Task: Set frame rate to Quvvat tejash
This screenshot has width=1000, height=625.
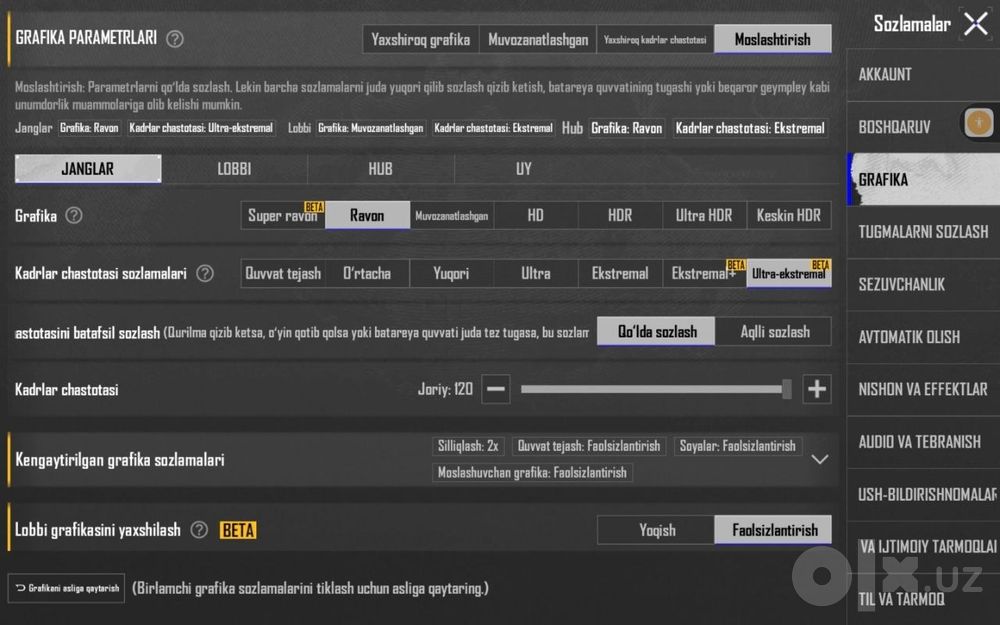Action: (x=283, y=274)
